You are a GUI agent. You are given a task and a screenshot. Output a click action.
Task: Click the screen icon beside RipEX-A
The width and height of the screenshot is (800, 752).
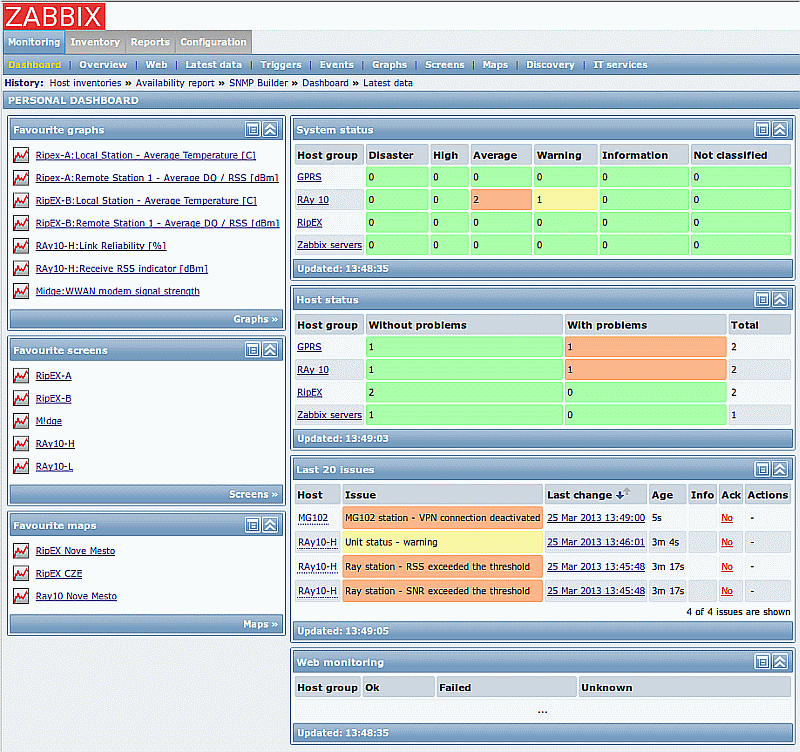click(x=21, y=375)
